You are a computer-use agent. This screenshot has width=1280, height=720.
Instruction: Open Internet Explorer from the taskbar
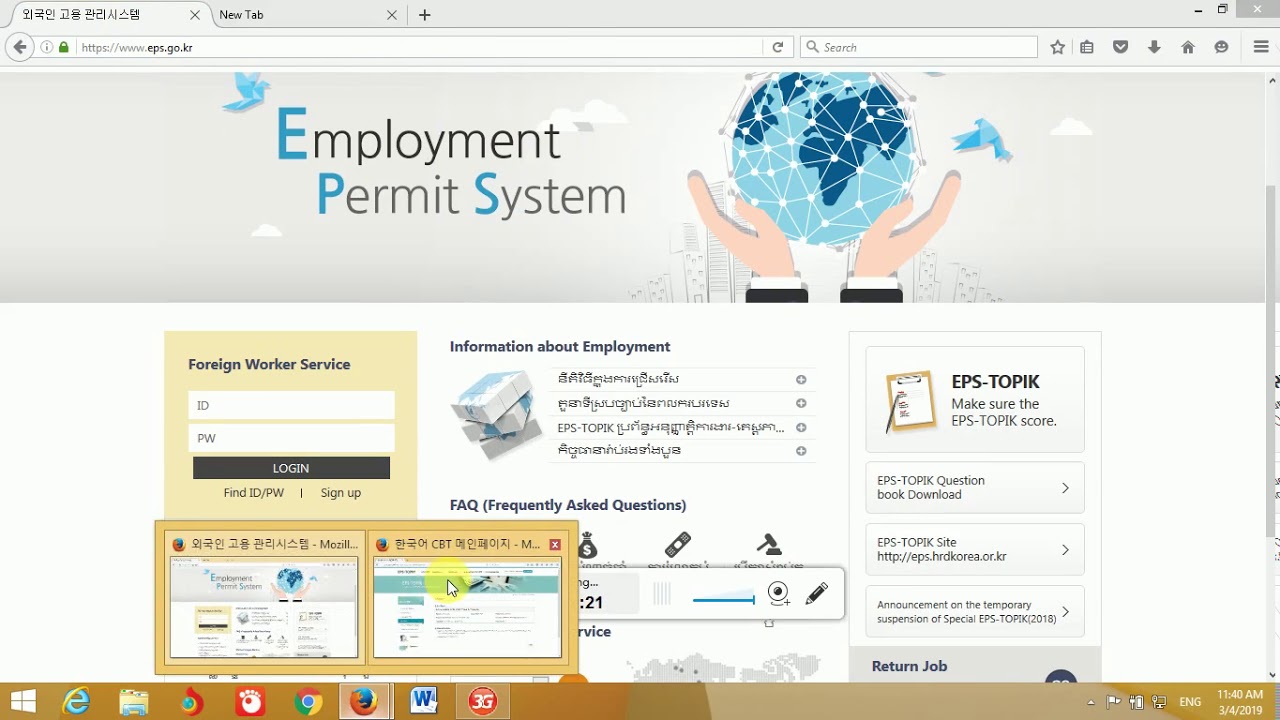[77, 702]
